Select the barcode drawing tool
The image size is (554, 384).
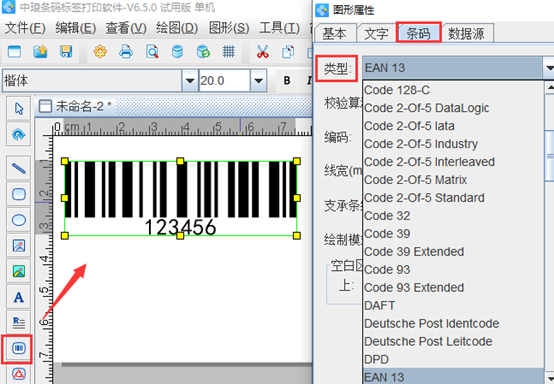[x=19, y=348]
